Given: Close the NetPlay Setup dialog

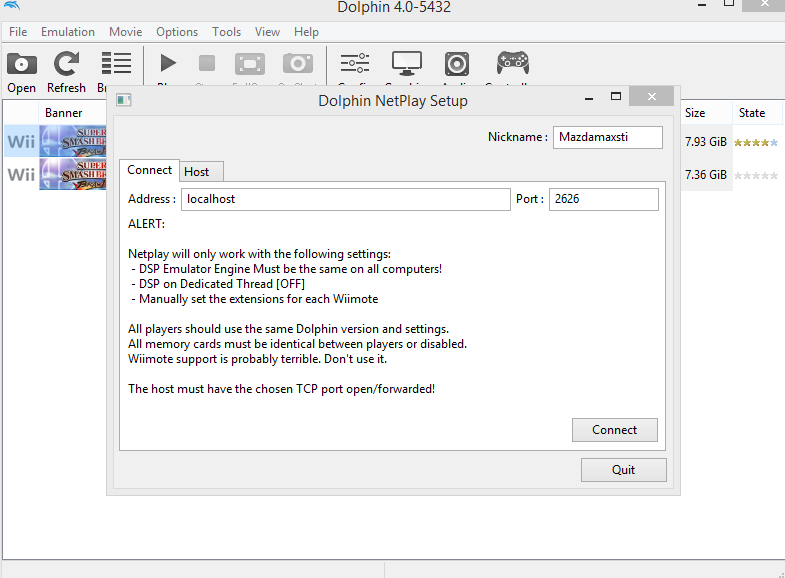Looking at the screenshot, I should tap(651, 97).
